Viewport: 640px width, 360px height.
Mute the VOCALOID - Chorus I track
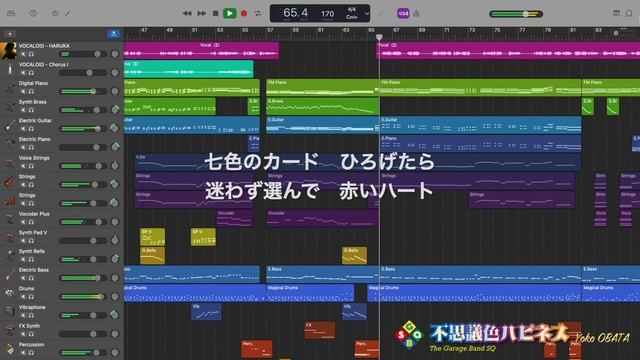click(x=23, y=73)
